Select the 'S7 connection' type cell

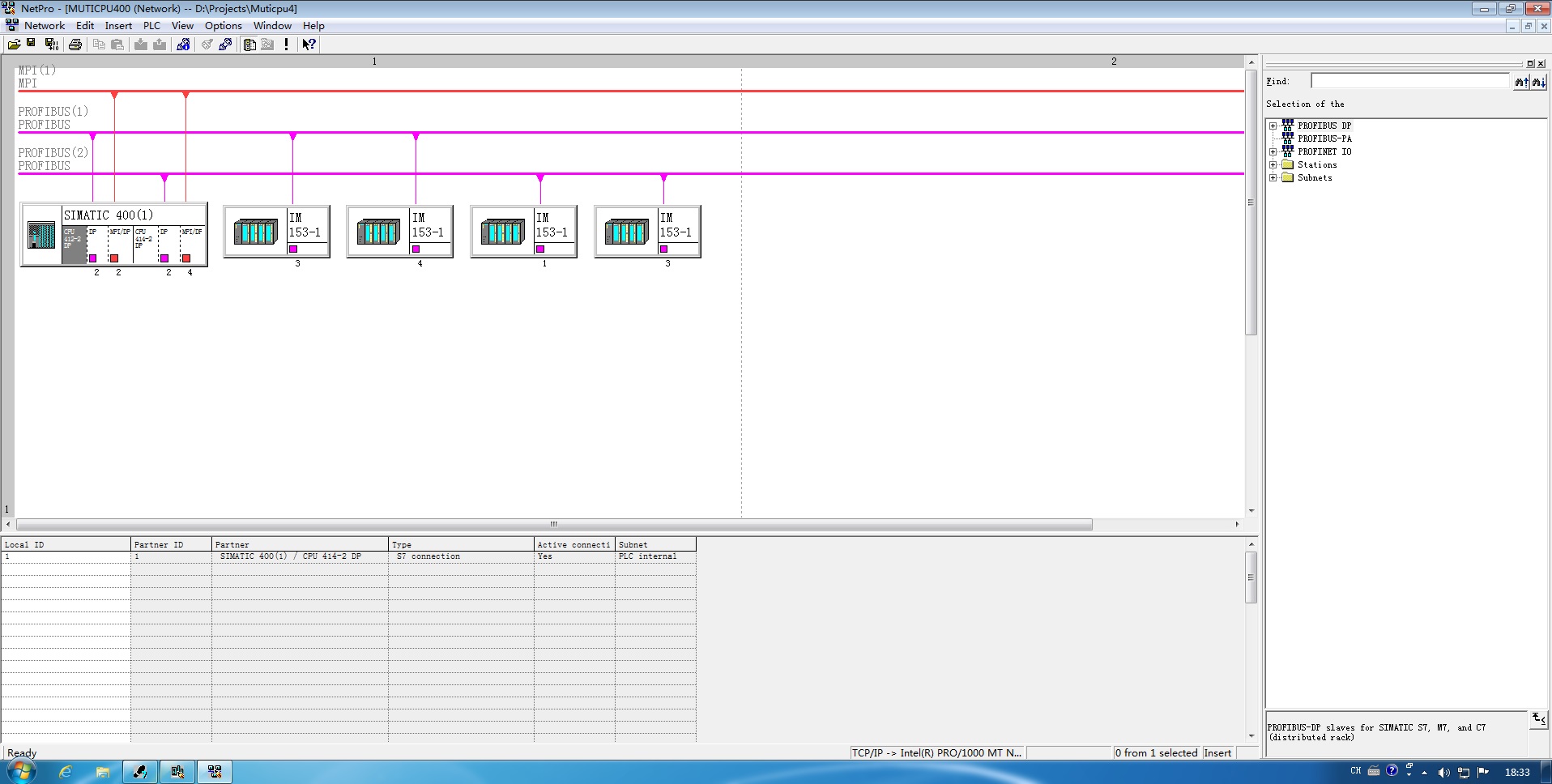point(461,556)
